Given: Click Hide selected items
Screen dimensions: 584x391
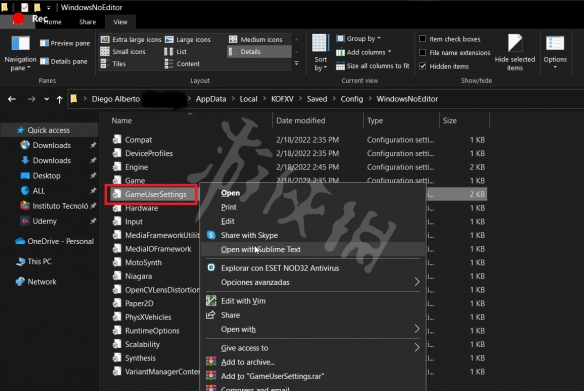Looking at the screenshot, I should click(x=515, y=52).
